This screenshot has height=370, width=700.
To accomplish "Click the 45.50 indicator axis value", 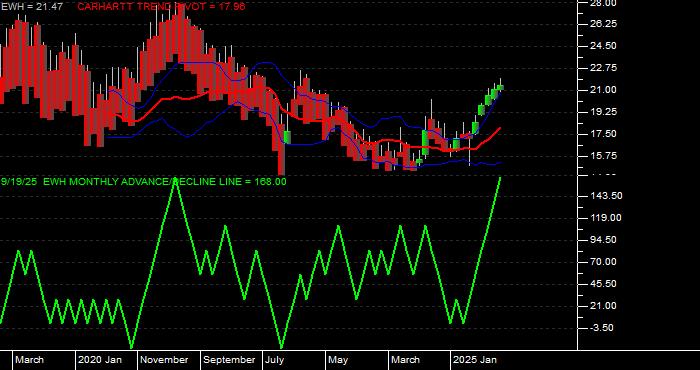I will pyautogui.click(x=604, y=284).
